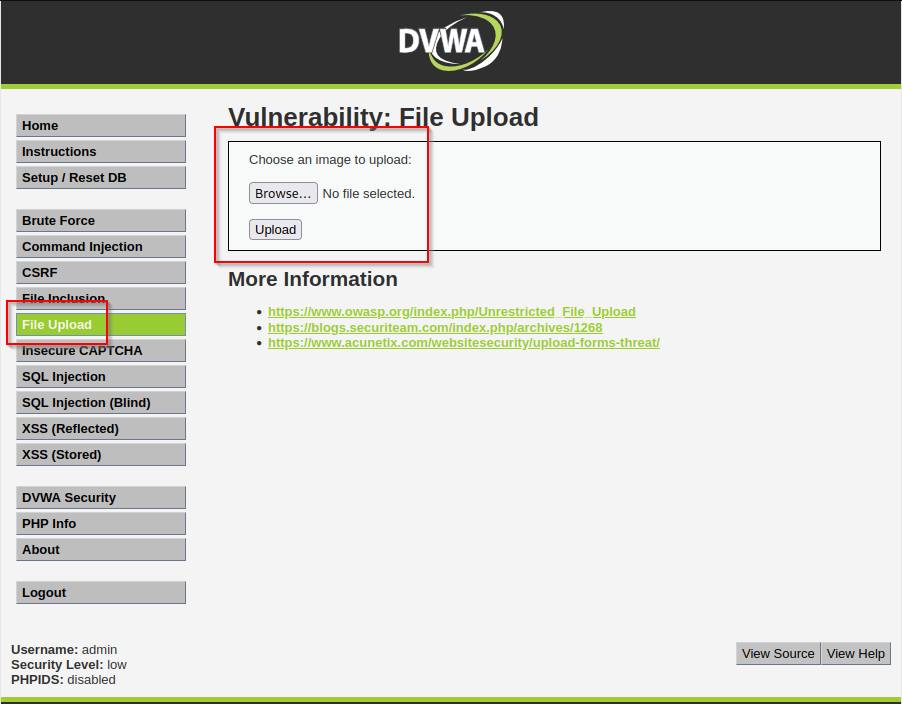Click the "Security Level: low" status text
Viewport: 902px width, 704px height.
pos(68,665)
